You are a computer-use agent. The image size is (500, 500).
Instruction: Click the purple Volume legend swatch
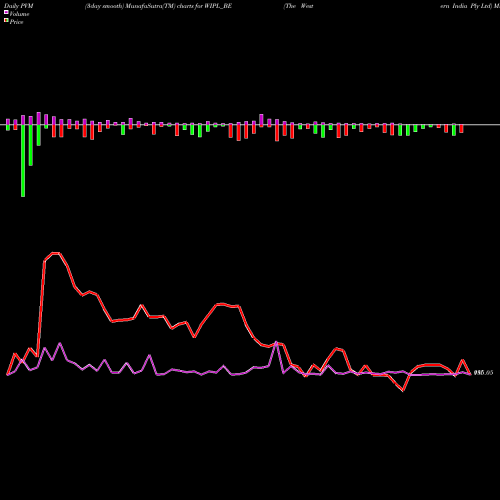(x=6, y=13)
